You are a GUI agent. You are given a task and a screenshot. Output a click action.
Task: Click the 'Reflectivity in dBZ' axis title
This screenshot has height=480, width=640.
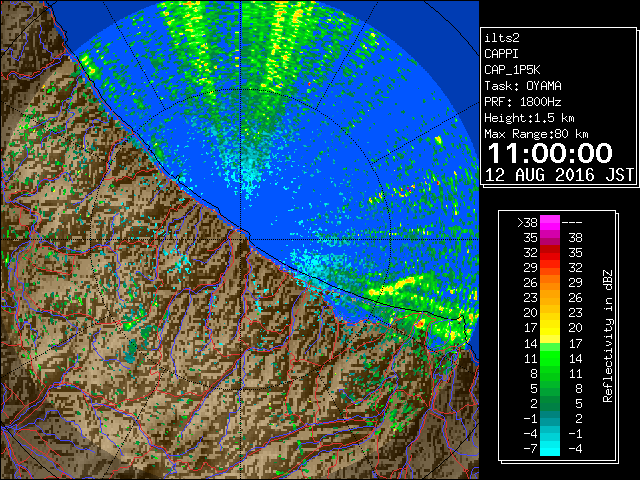(x=607, y=336)
